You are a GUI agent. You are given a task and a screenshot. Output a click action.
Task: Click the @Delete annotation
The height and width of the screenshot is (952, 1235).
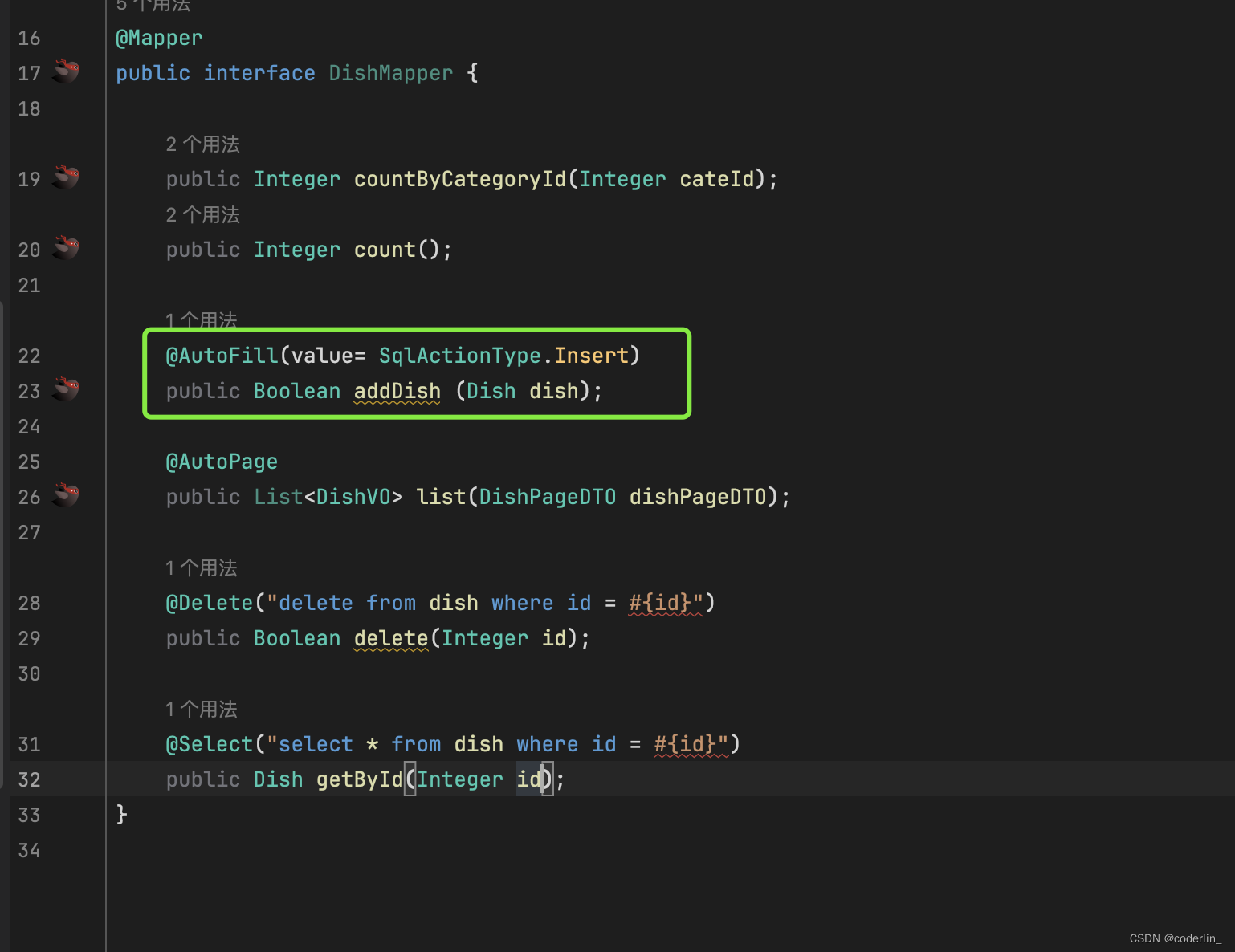210,603
